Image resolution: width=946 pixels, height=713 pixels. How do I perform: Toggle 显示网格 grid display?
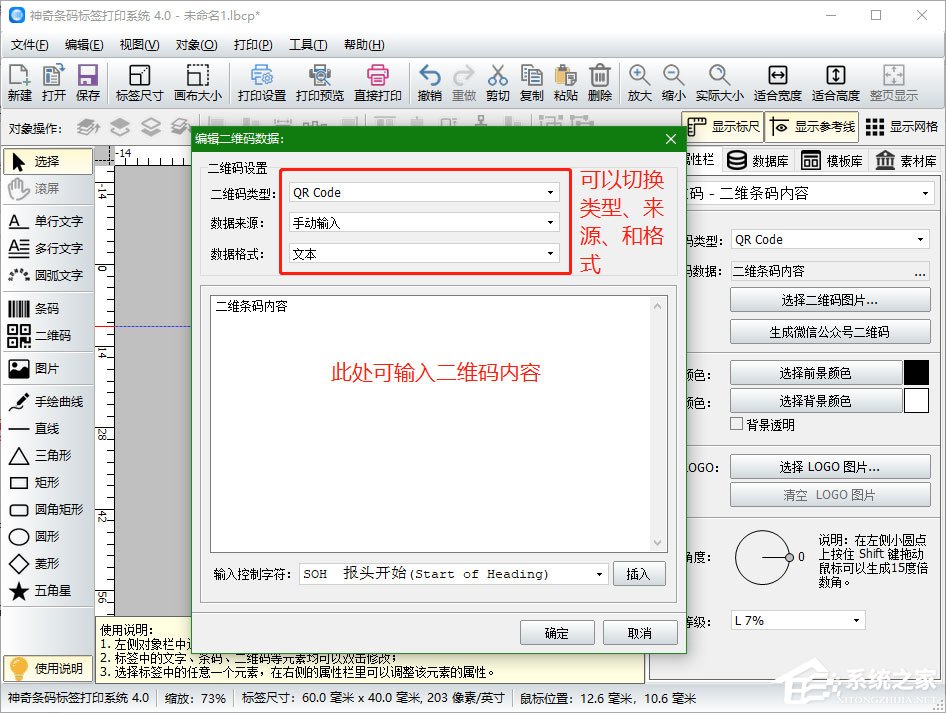pyautogui.click(x=905, y=127)
